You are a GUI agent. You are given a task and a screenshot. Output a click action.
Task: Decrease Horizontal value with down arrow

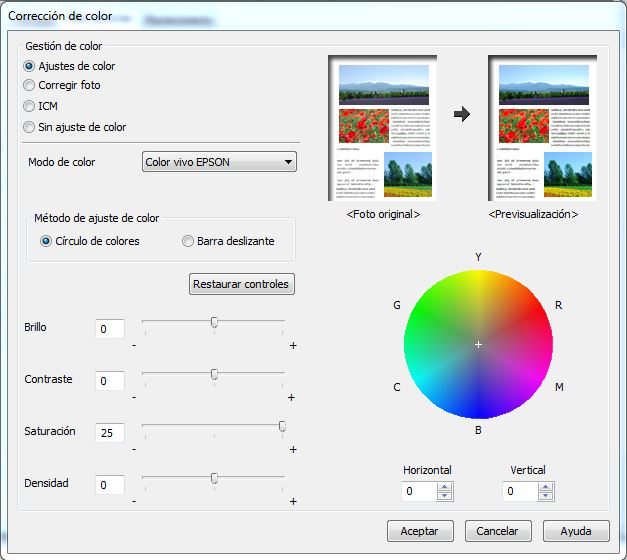click(445, 496)
